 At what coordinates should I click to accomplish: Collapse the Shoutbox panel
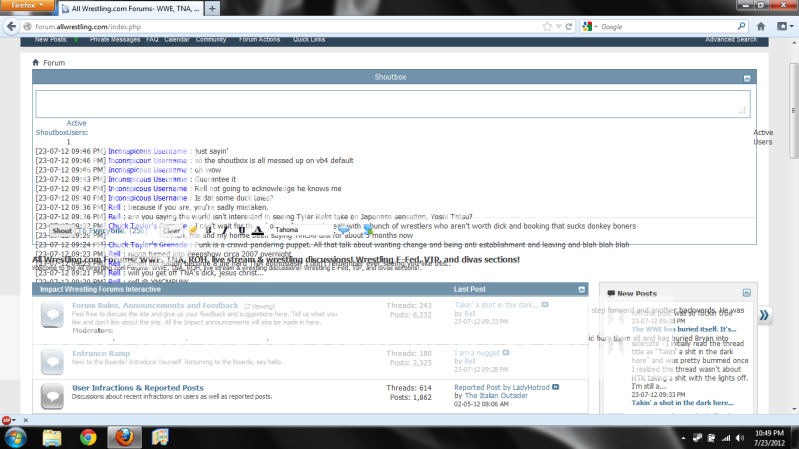(x=747, y=77)
